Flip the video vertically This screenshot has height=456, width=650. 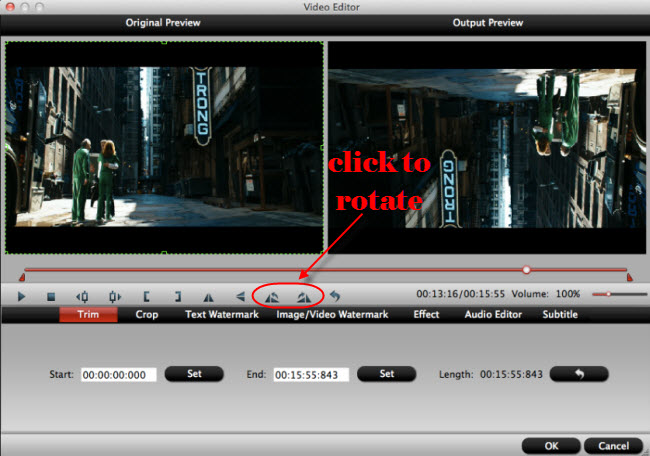click(240, 296)
